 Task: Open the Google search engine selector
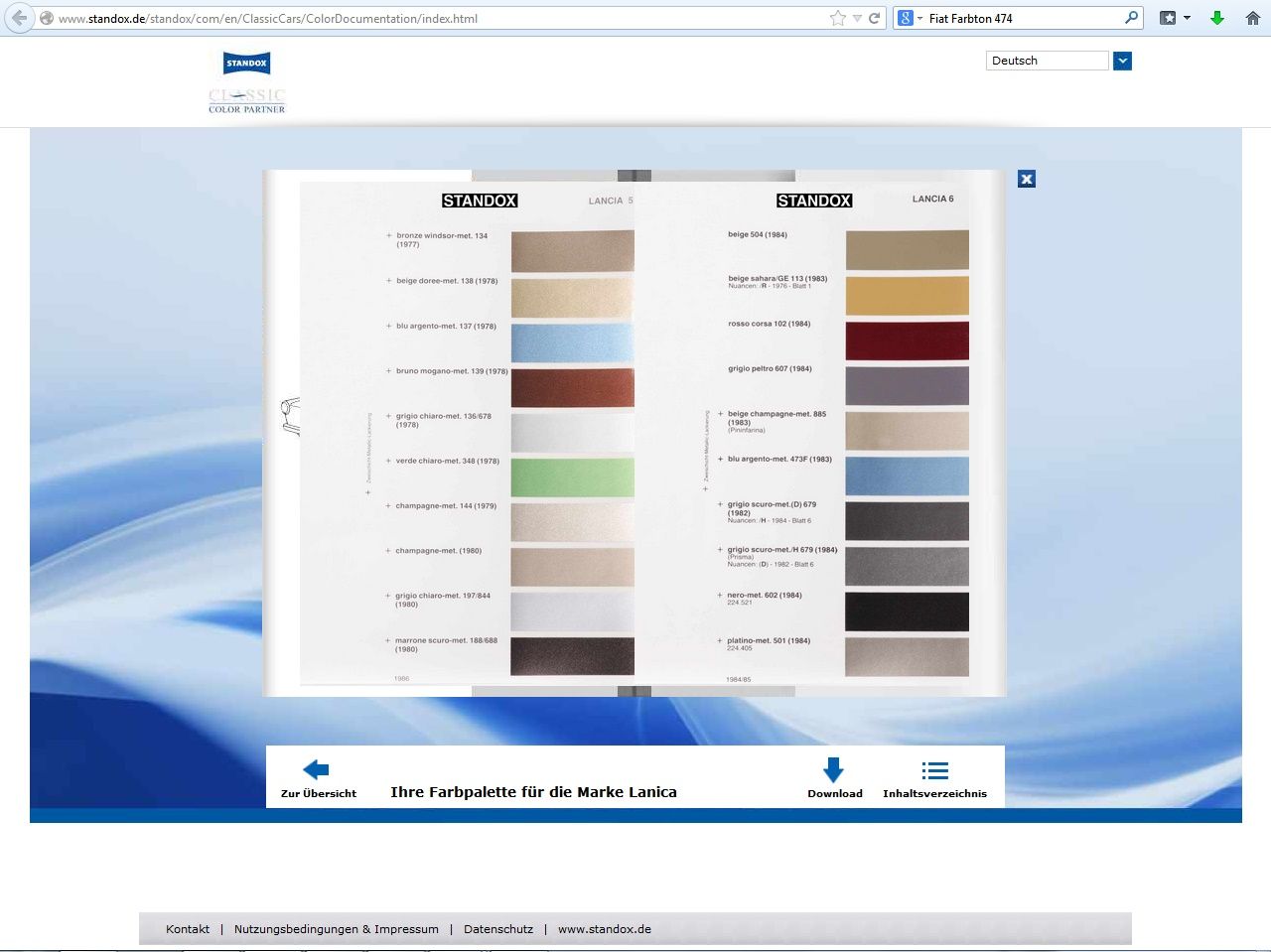click(911, 18)
